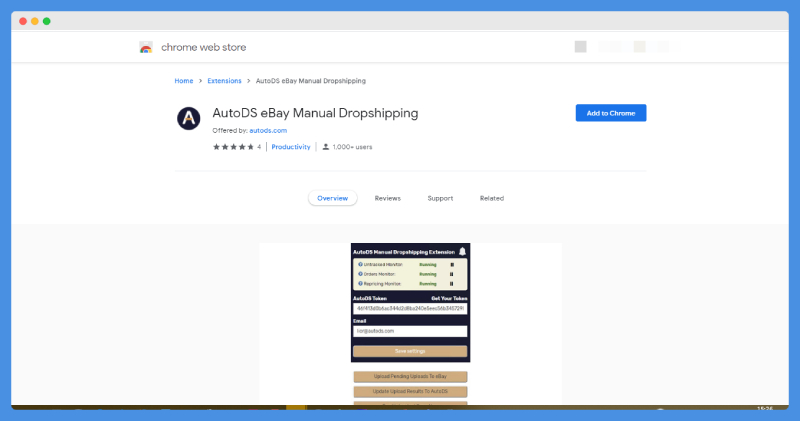Click the users person icon

326,147
